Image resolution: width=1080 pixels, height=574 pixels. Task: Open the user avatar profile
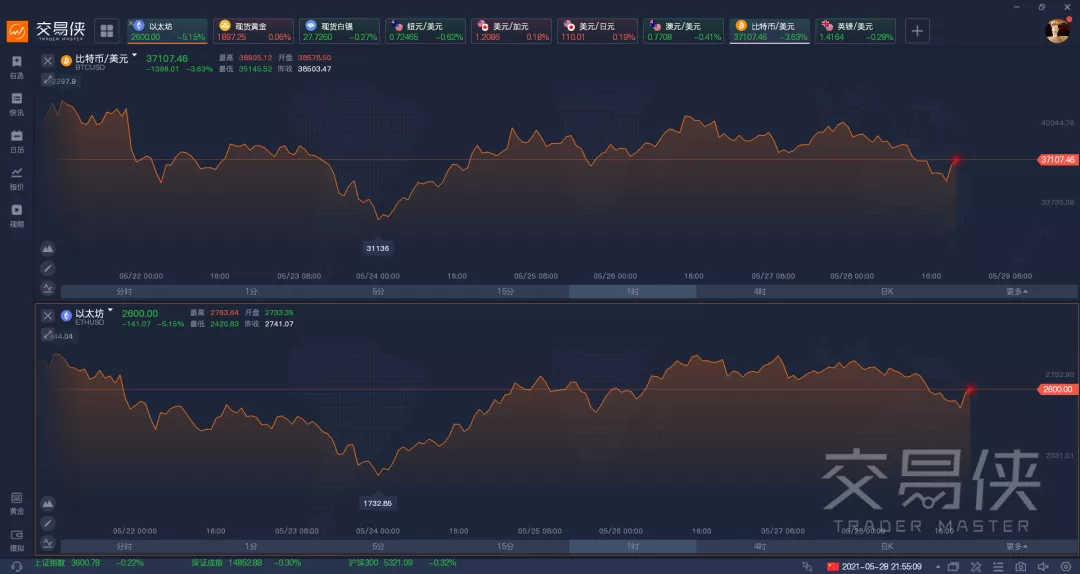point(1057,31)
